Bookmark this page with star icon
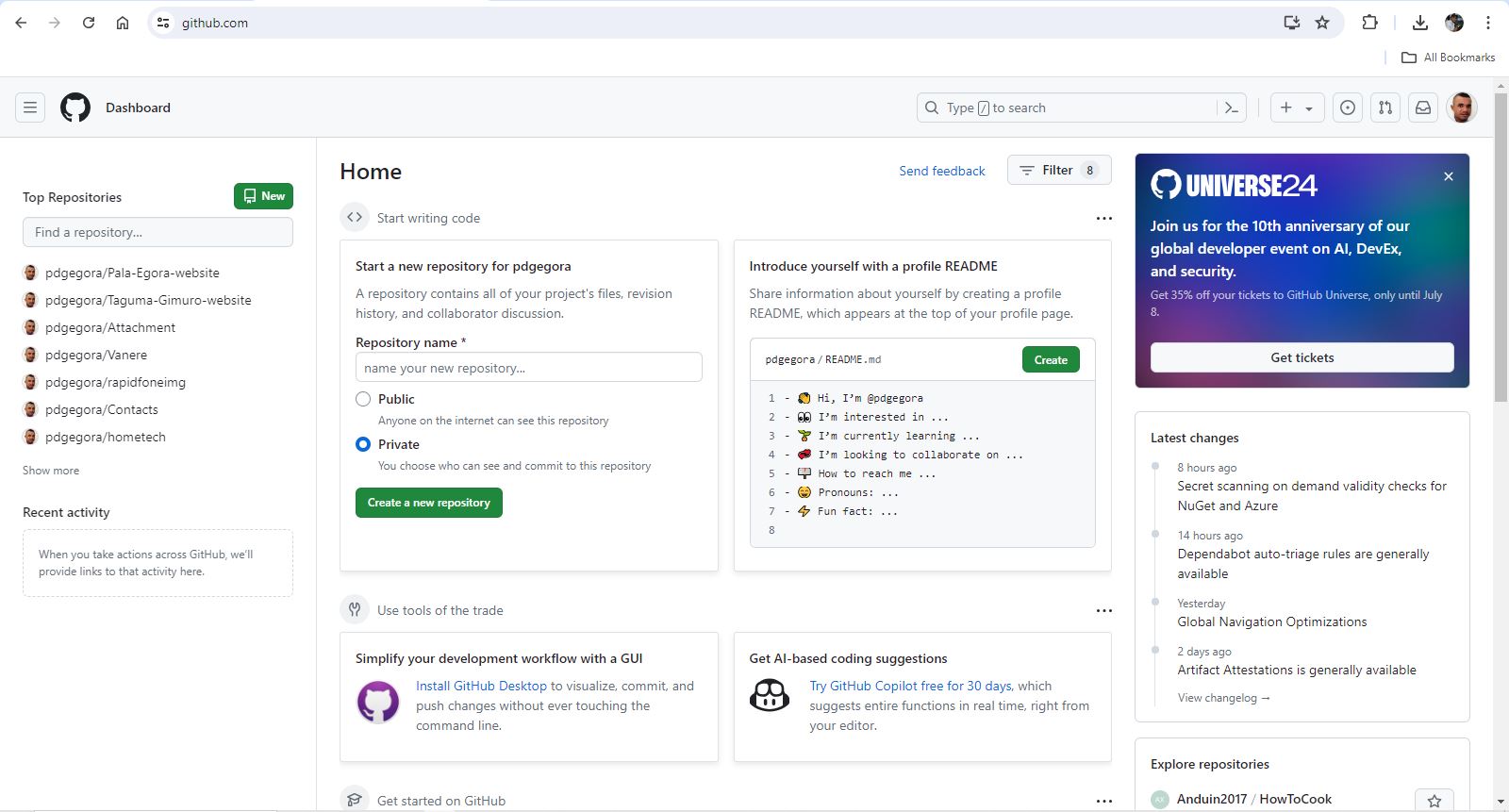This screenshot has height=812, width=1509. click(1322, 23)
